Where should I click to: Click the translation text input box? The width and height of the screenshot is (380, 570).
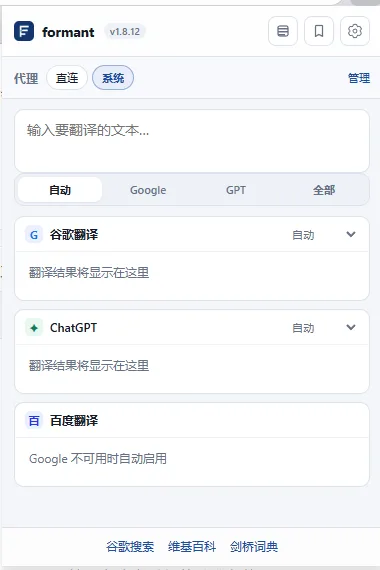192,141
